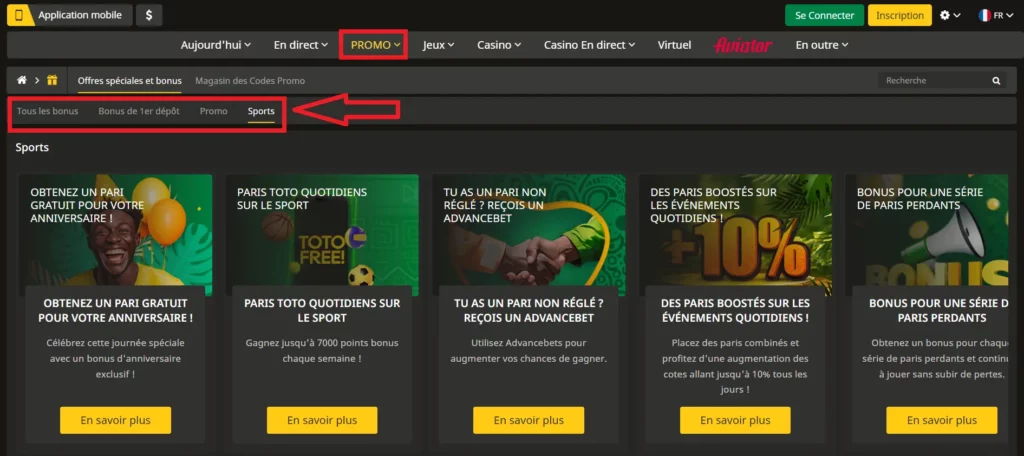Click En savoir plus for paris perdants bonus
This screenshot has height=456, width=1024.
pyautogui.click(x=942, y=420)
